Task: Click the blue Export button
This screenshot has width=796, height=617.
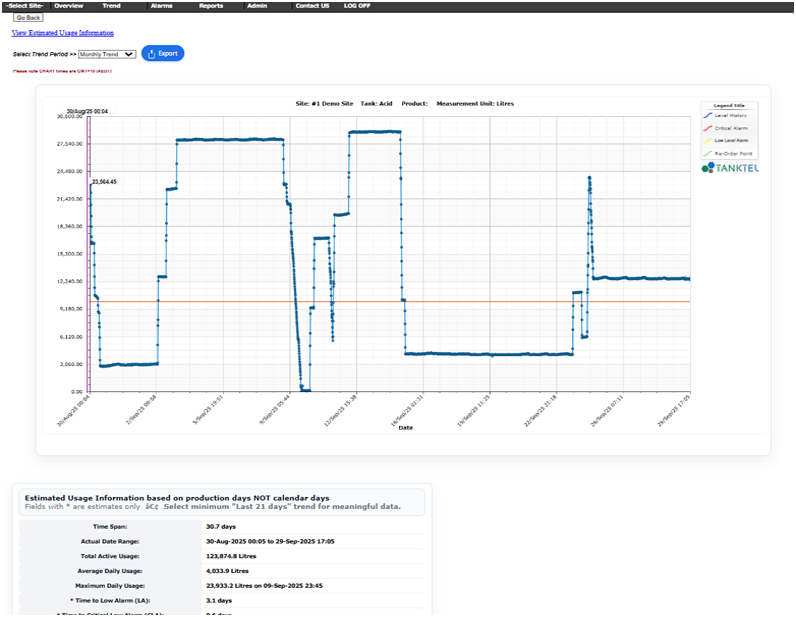Action: click(x=162, y=53)
